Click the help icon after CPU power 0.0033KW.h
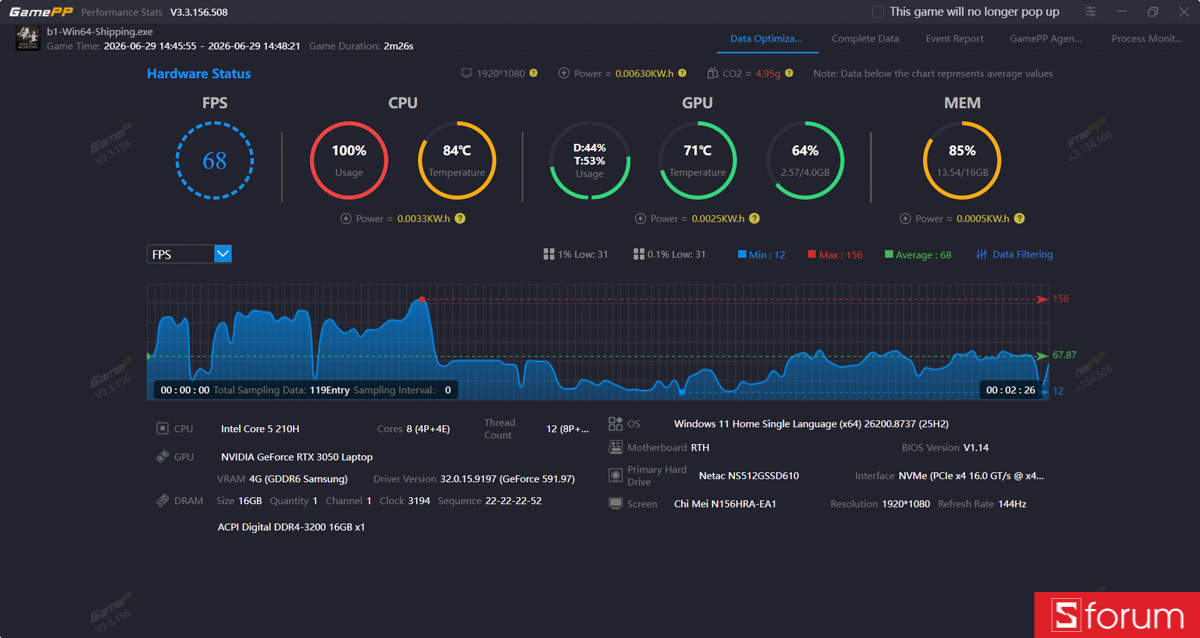This screenshot has width=1200, height=638. click(460, 219)
